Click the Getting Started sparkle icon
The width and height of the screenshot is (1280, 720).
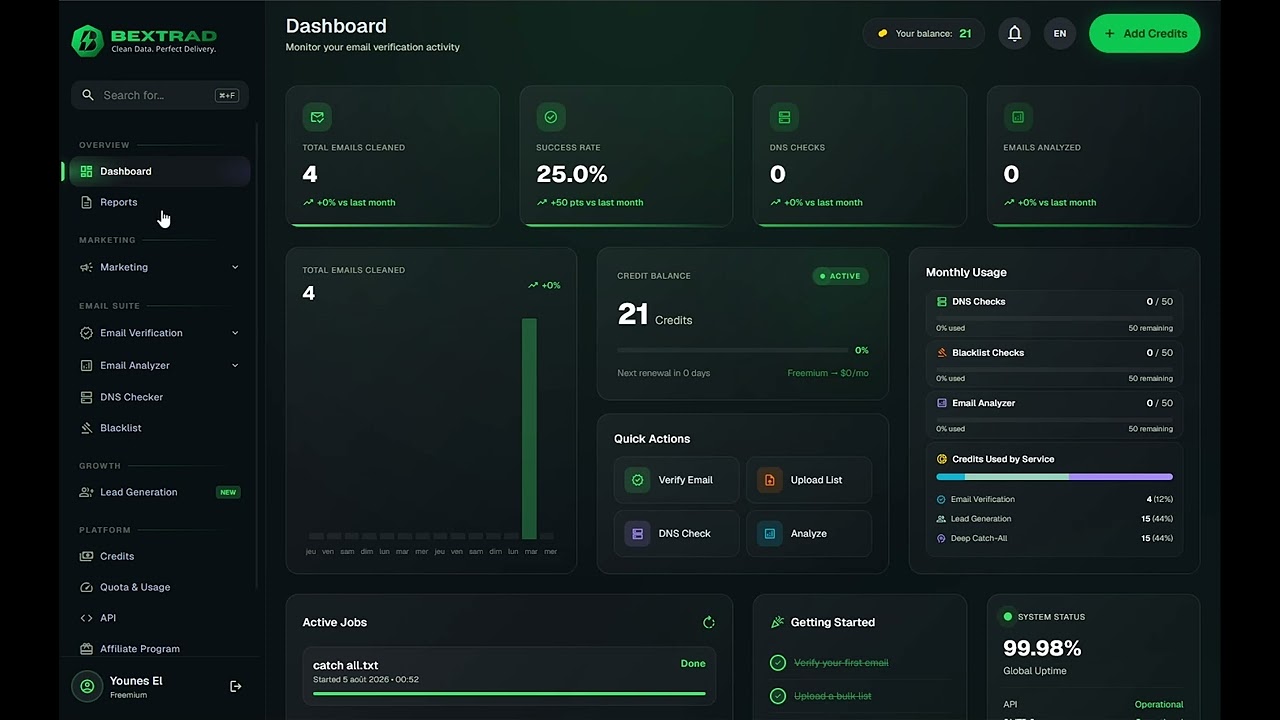pyautogui.click(x=777, y=622)
